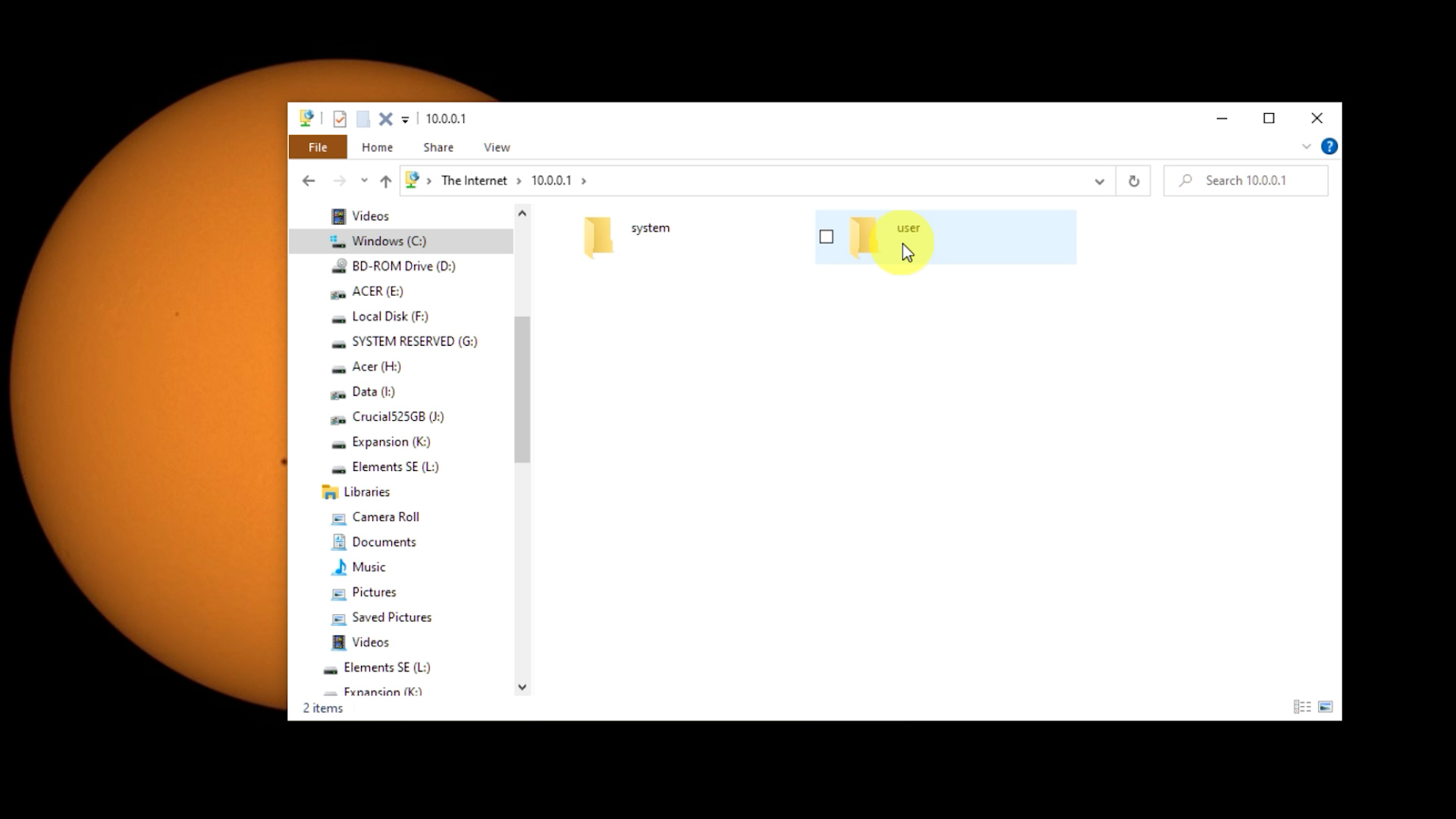
Task: Select Acer (H:) drive
Action: coord(376,366)
